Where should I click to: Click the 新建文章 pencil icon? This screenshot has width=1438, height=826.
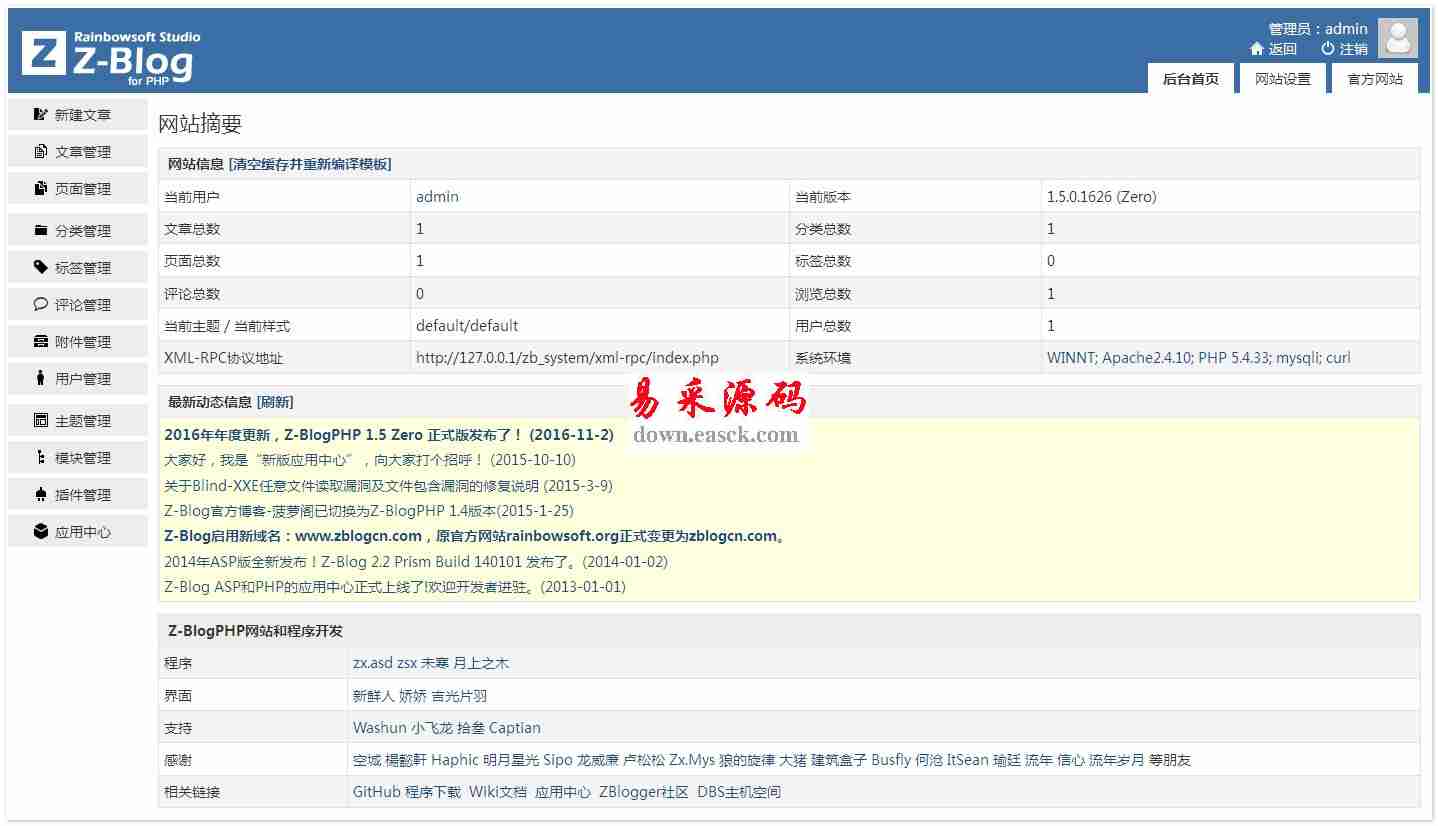[x=41, y=115]
